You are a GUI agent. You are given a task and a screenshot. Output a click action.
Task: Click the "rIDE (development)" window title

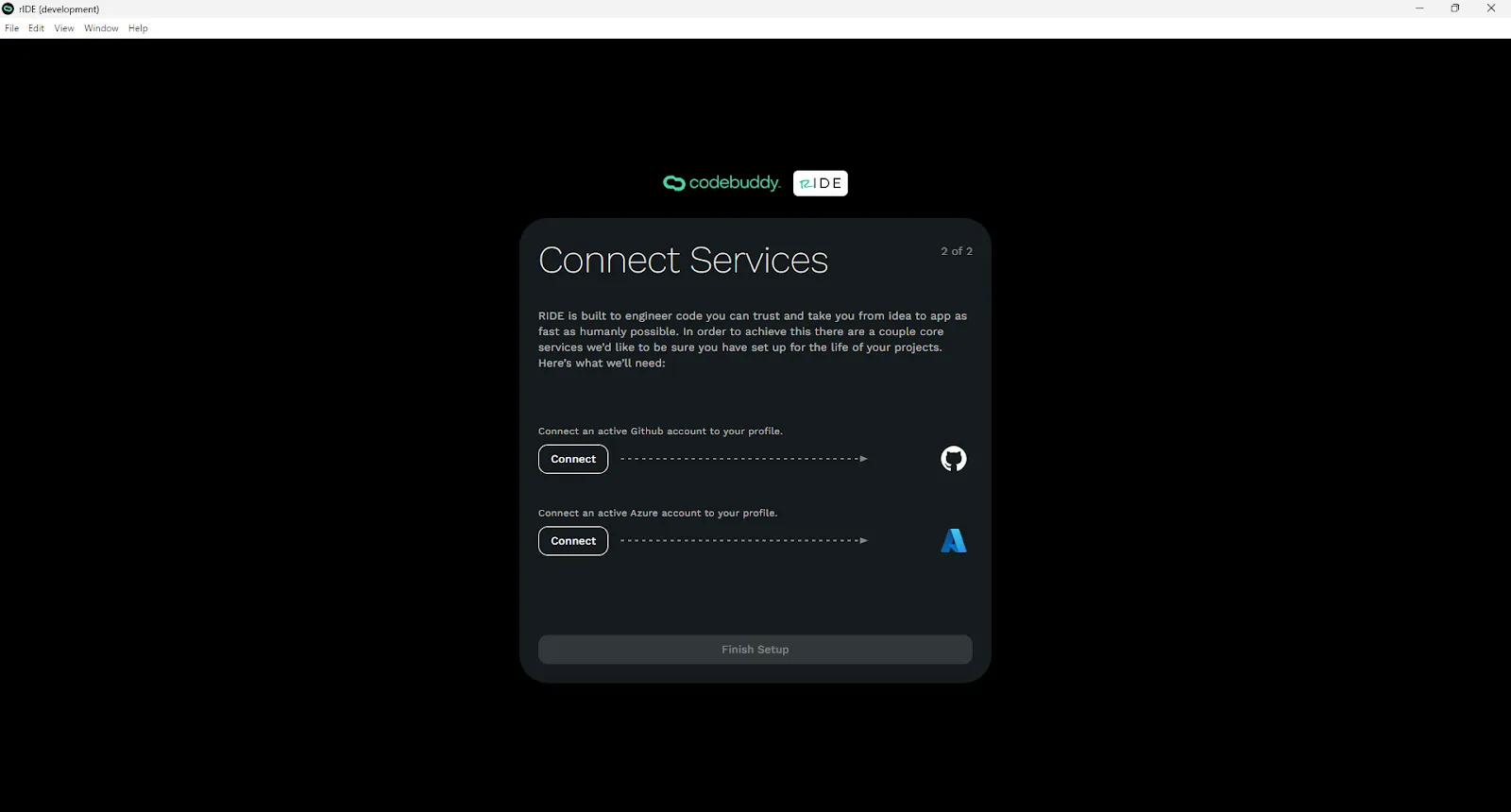click(x=59, y=9)
